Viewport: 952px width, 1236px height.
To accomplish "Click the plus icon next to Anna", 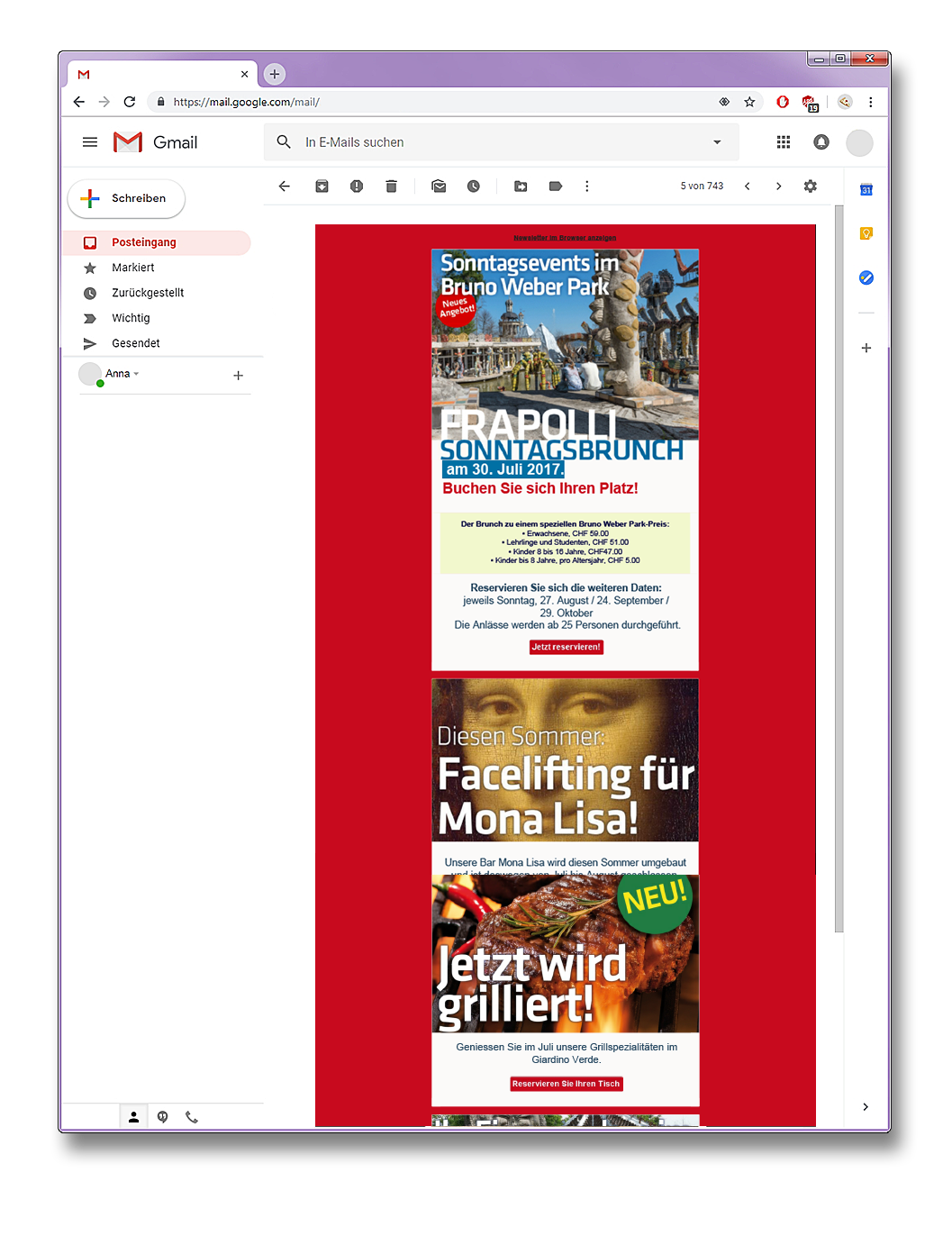I will click(239, 376).
